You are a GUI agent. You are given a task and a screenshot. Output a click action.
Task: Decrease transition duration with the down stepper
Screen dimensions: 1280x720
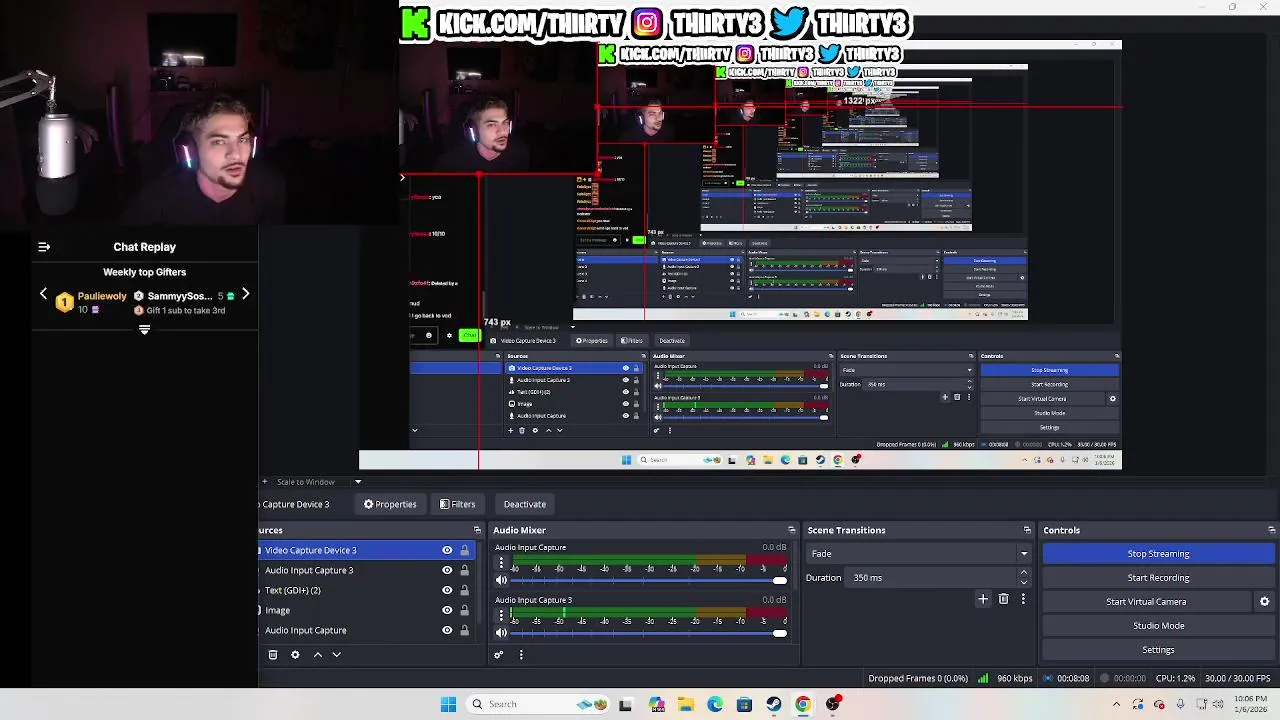(x=1023, y=582)
